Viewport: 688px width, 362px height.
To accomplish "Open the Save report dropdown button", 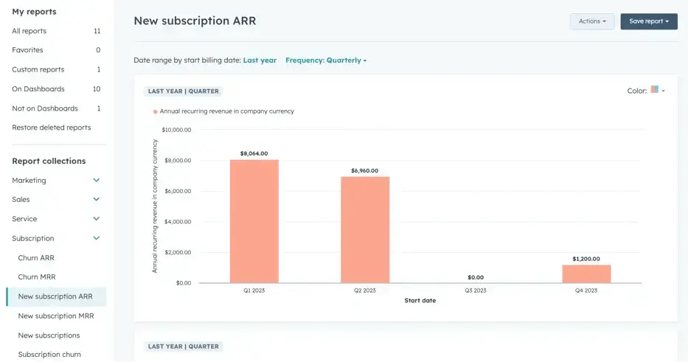I will pos(649,21).
